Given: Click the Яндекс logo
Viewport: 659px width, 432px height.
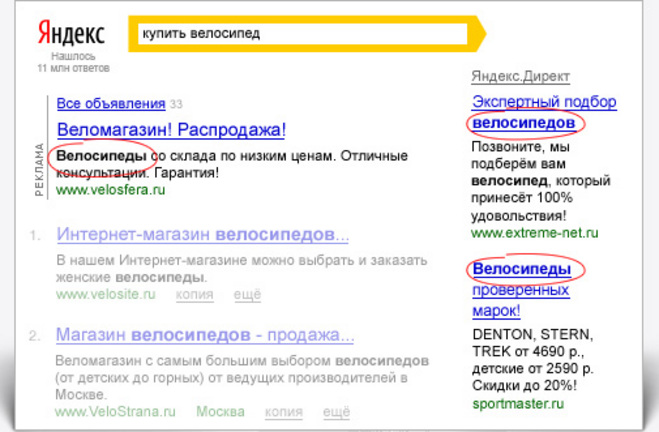Looking at the screenshot, I should tap(71, 33).
